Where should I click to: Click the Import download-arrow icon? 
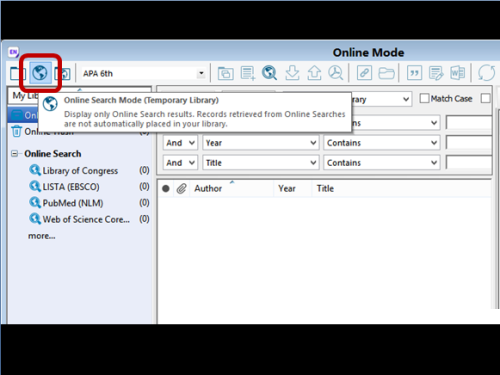coord(292,73)
